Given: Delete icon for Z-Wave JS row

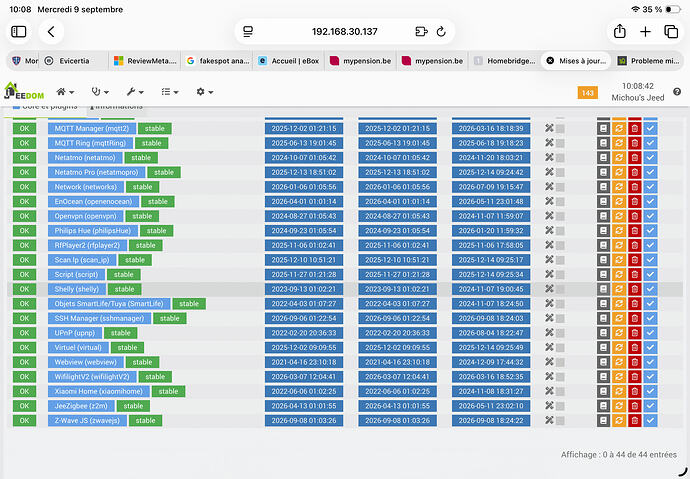Looking at the screenshot, I should (x=635, y=420).
